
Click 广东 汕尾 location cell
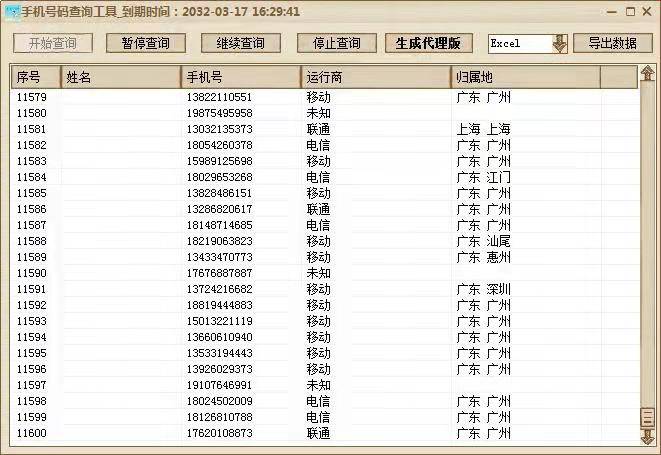tap(483, 242)
